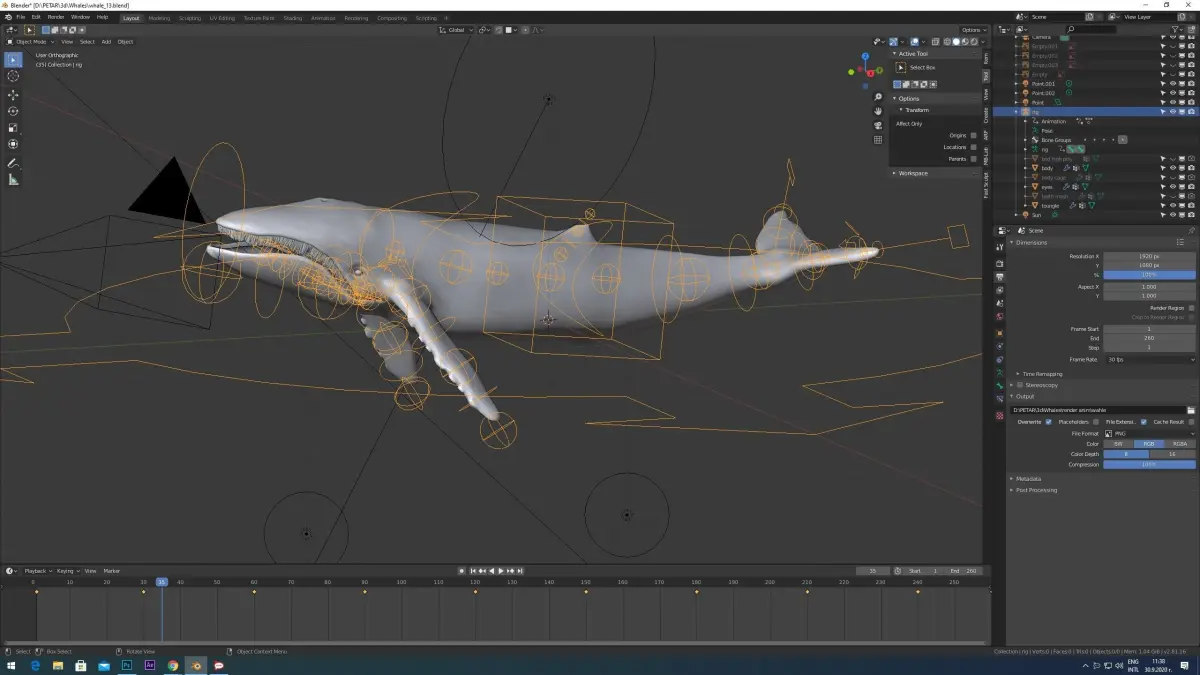Expand the Post Processing panel
1200x675 pixels.
click(x=1036, y=490)
